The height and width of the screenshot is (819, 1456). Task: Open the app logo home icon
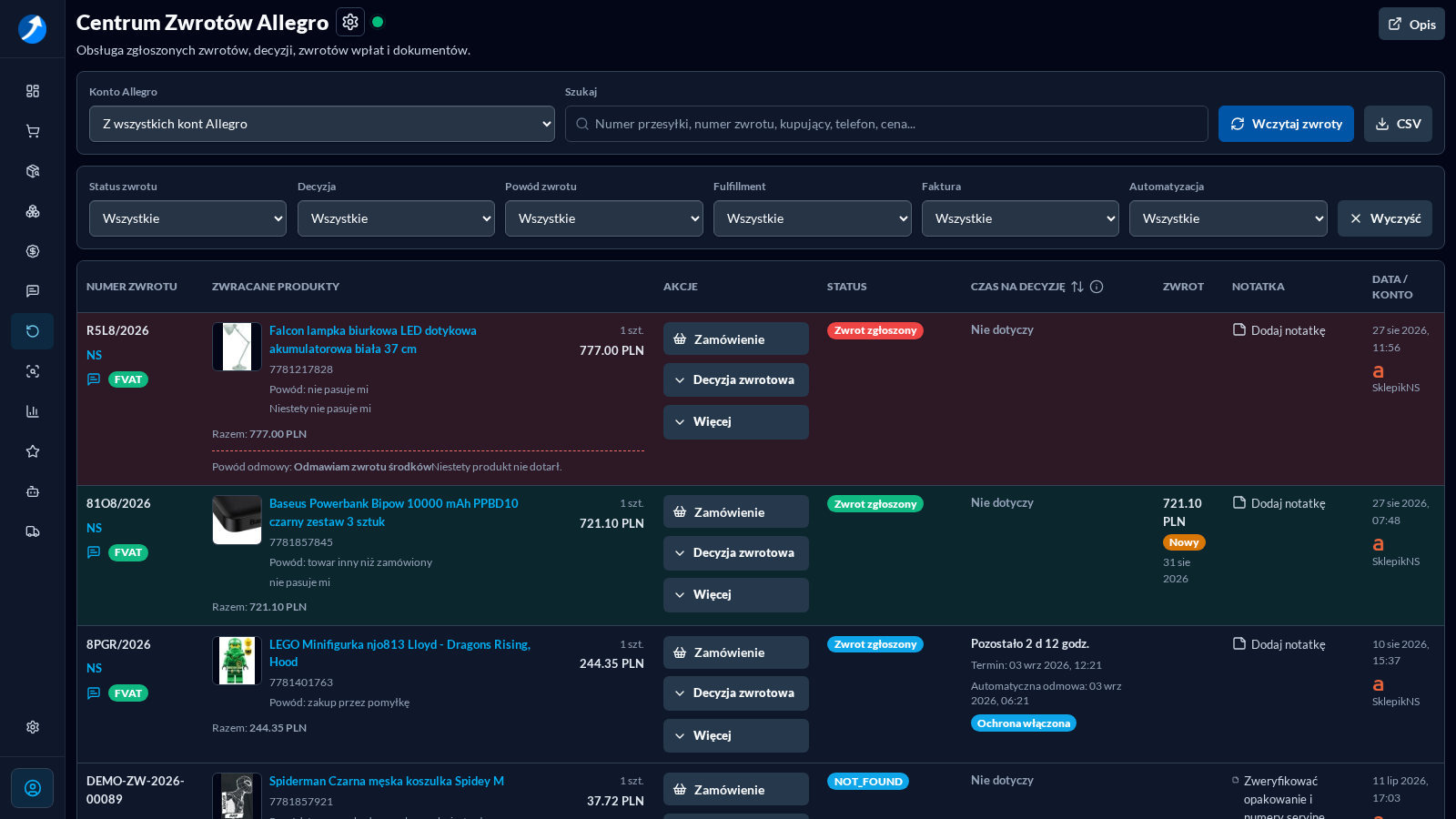click(x=32, y=29)
